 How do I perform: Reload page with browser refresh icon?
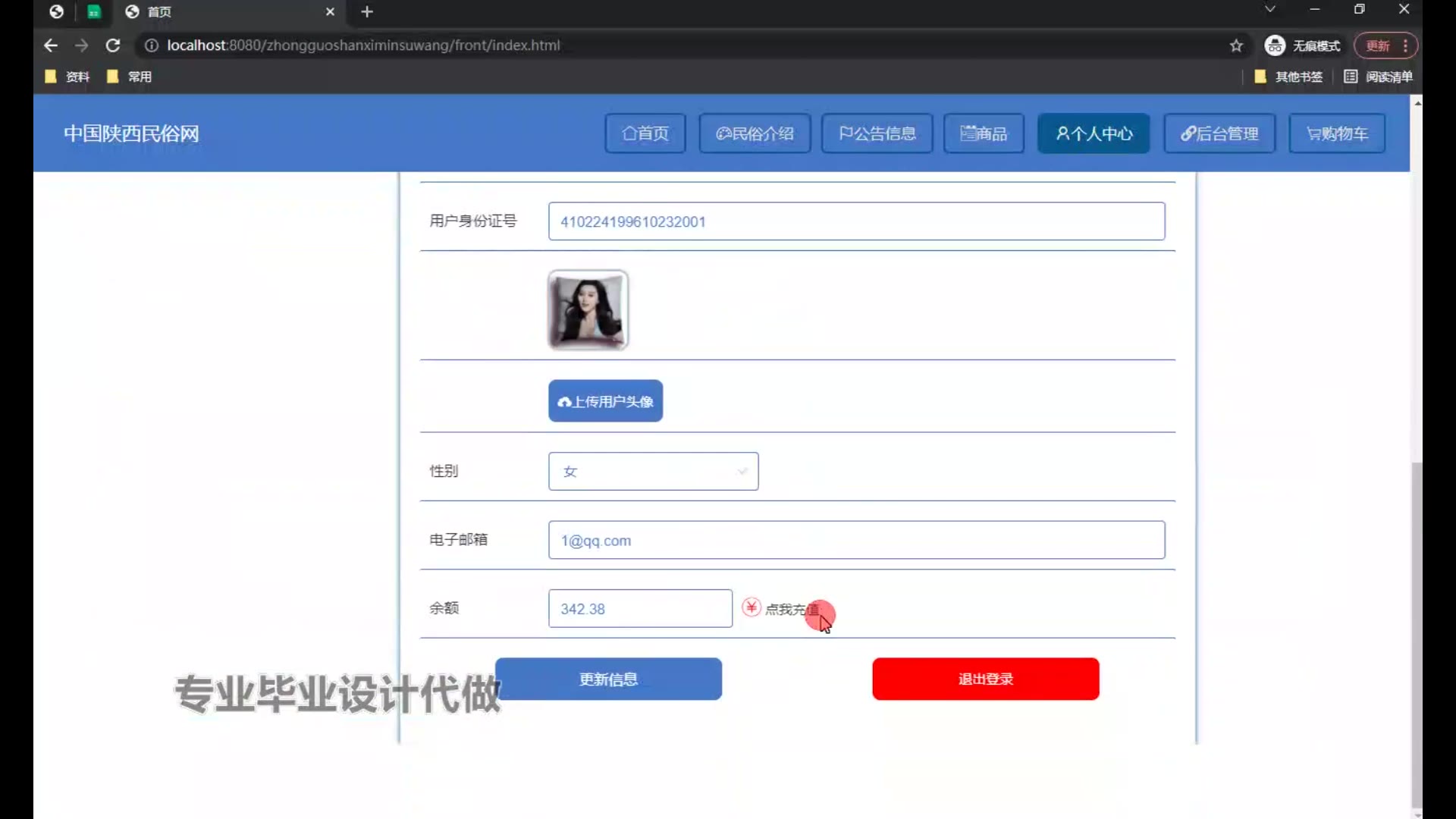[113, 45]
